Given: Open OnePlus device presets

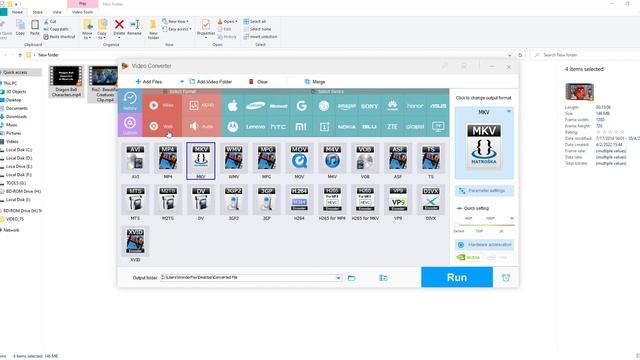Looking at the screenshot, I should click(324, 127).
